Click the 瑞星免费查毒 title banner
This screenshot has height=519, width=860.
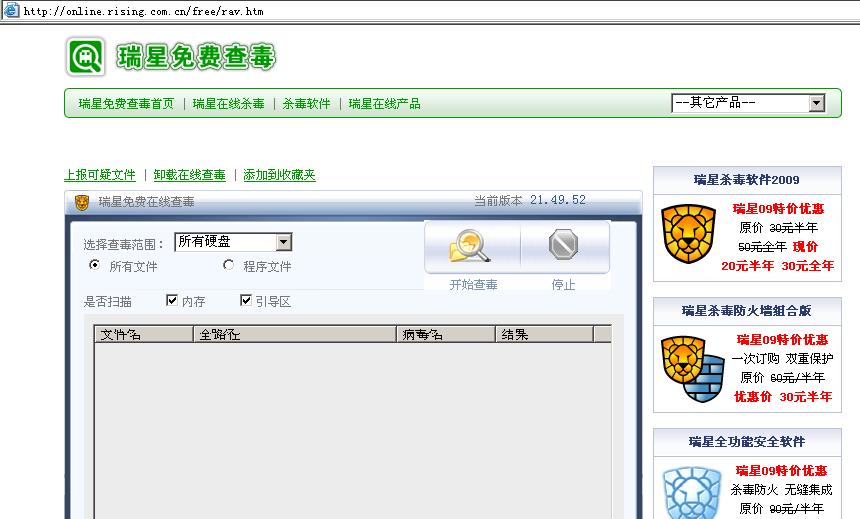pos(196,57)
